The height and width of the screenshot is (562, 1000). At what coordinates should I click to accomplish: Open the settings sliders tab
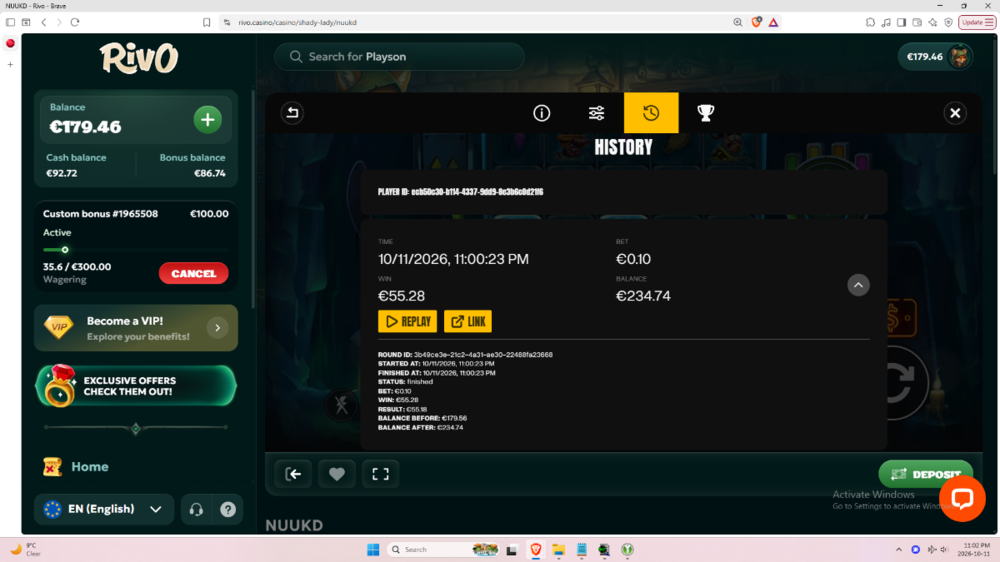point(596,113)
